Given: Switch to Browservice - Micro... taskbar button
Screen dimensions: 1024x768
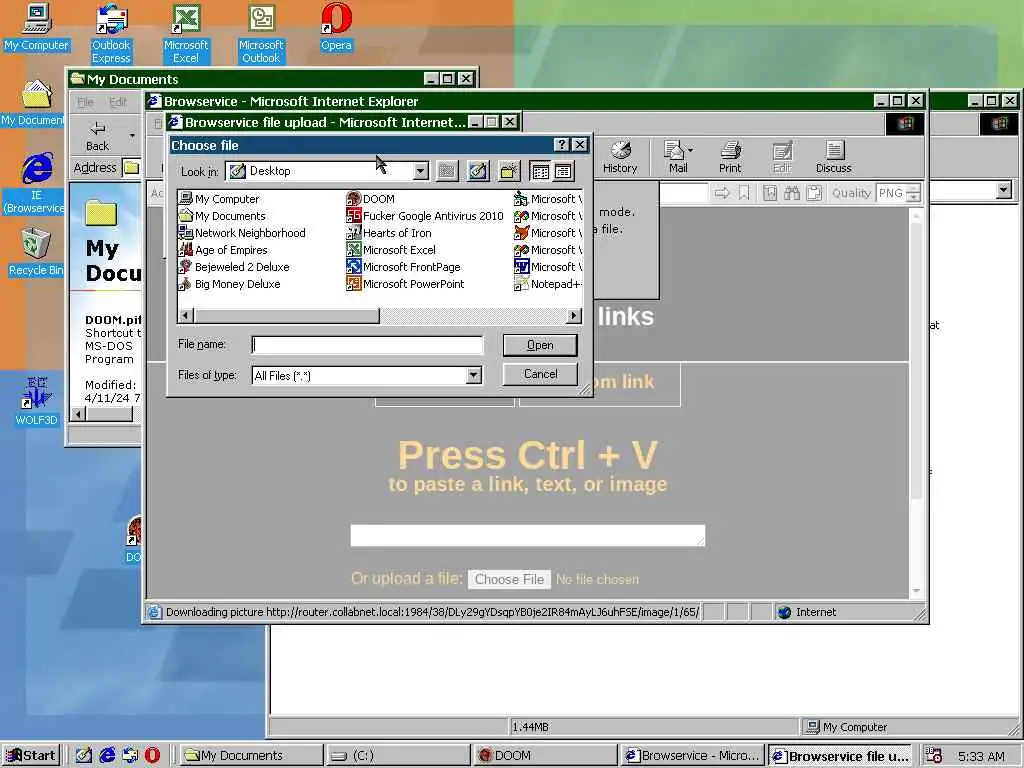Looking at the screenshot, I should click(692, 756).
